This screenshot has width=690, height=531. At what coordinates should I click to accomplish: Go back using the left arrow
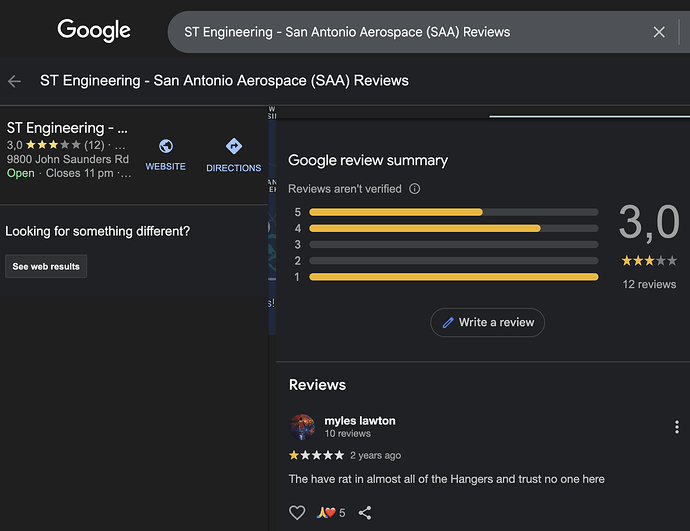(14, 81)
